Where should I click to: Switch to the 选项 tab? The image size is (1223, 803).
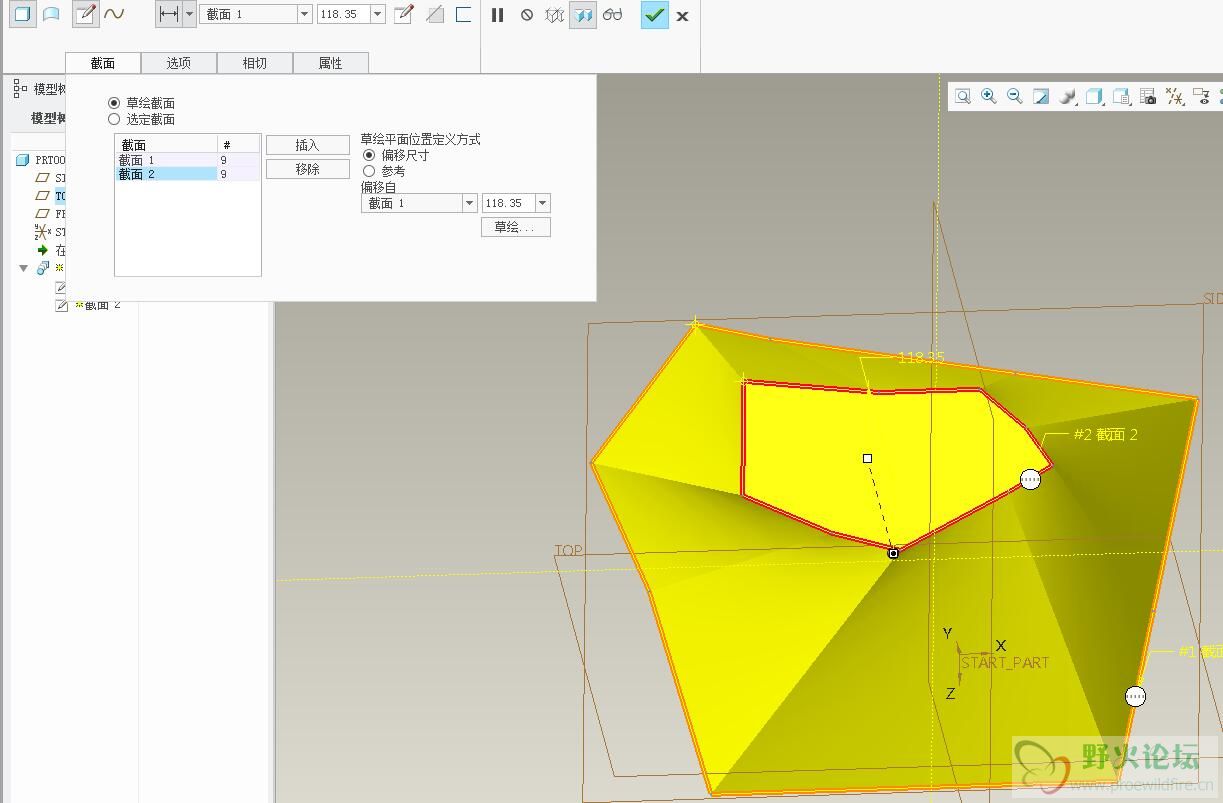click(x=178, y=63)
